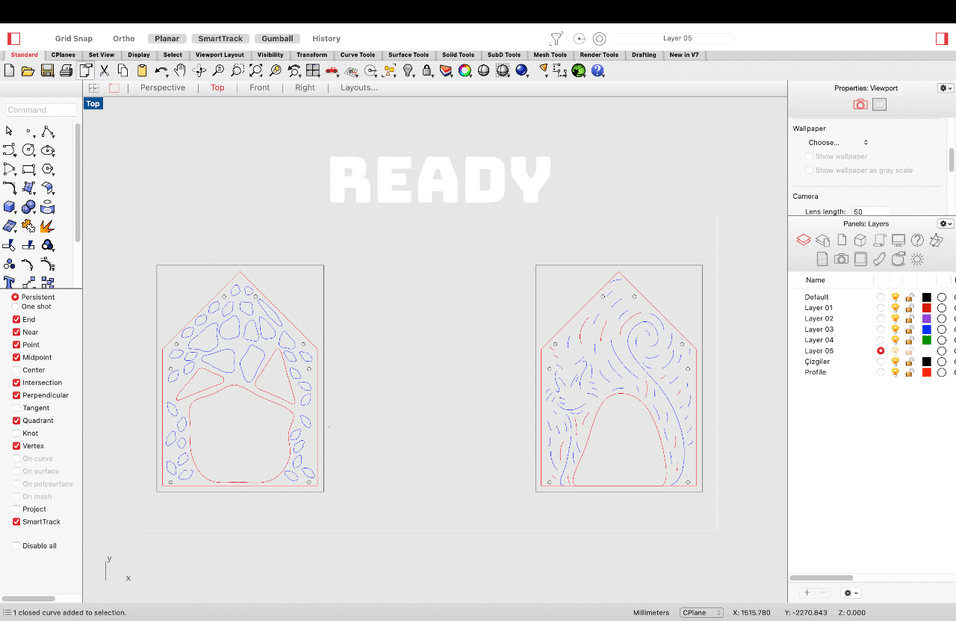The width and height of the screenshot is (956, 621).
Task: Make Çizgiler the current layer via its radio
Action: [881, 361]
